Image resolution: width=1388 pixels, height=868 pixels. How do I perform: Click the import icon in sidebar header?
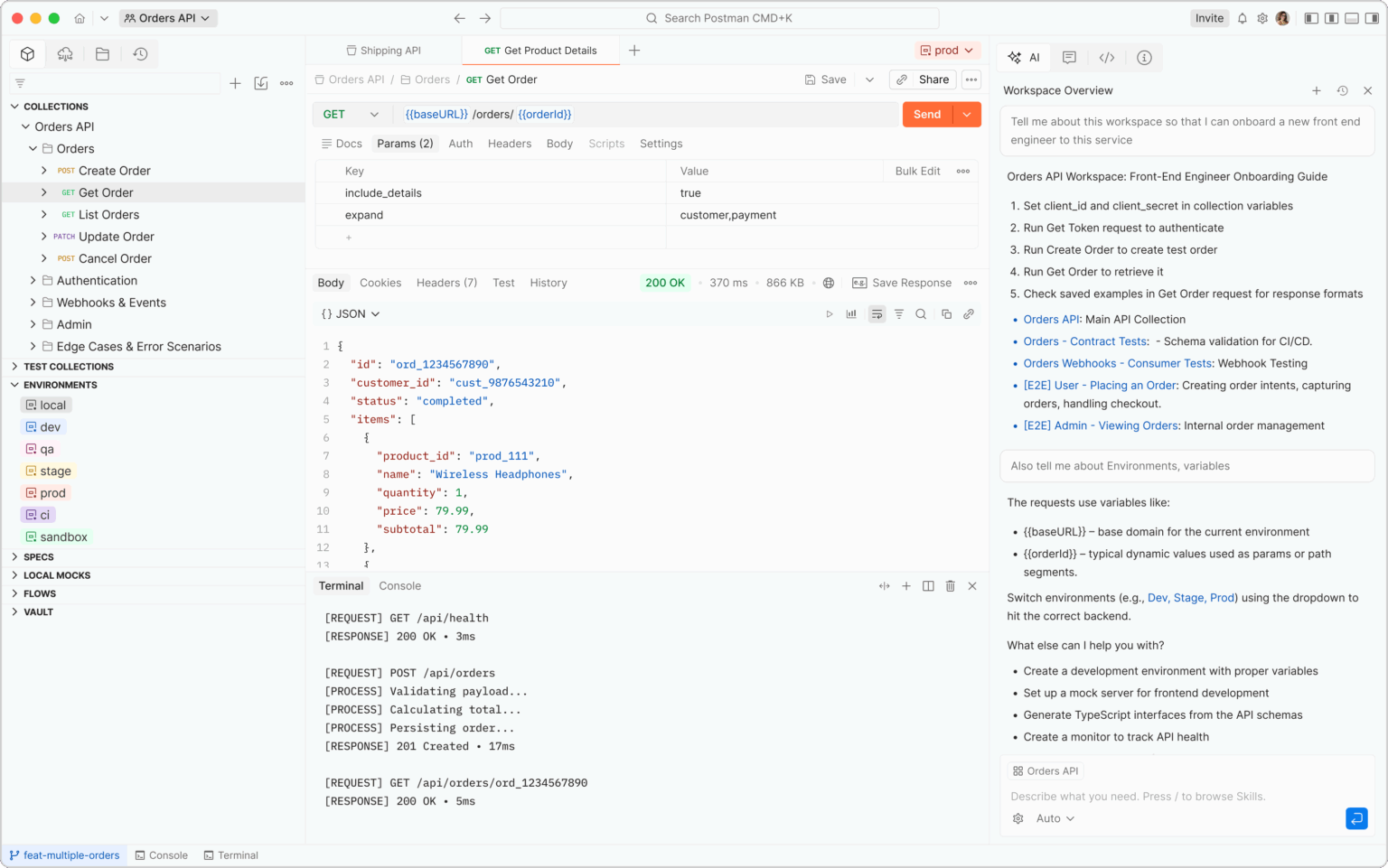point(261,83)
